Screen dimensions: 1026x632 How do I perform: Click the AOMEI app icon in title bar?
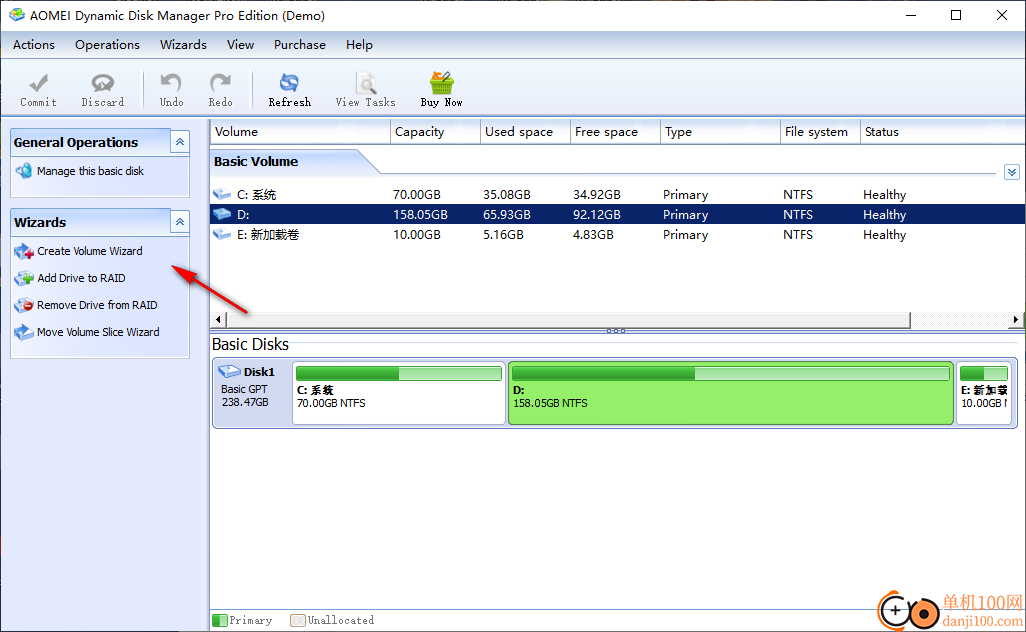coord(16,15)
